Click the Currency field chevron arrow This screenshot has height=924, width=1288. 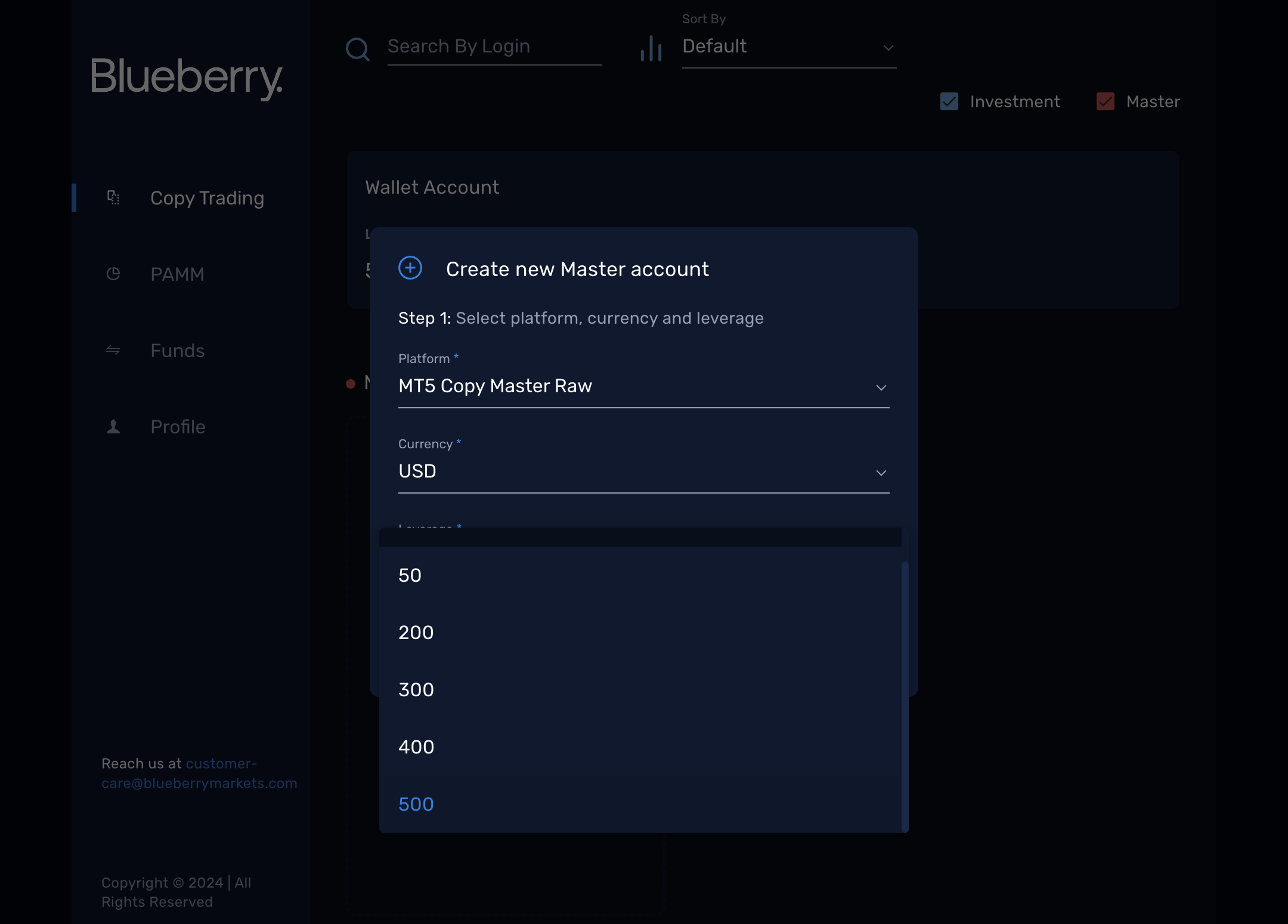(x=881, y=473)
